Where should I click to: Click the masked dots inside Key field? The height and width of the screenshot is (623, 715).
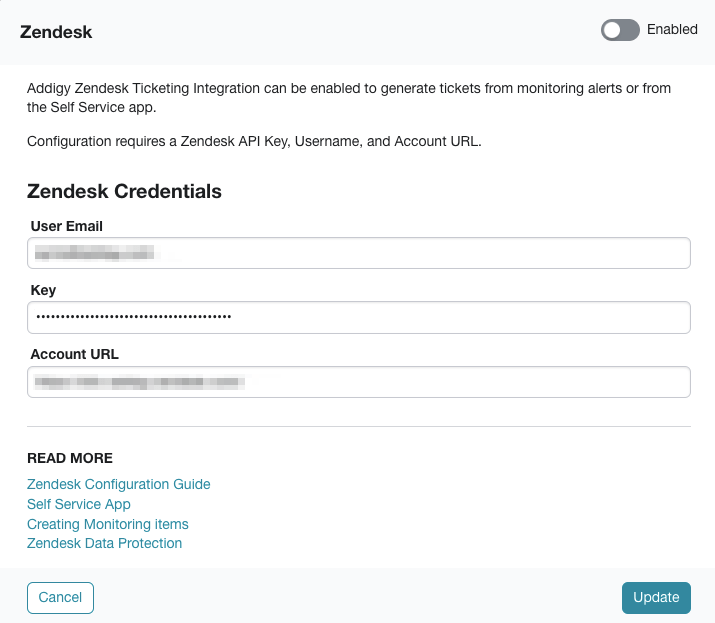[x=134, y=317]
